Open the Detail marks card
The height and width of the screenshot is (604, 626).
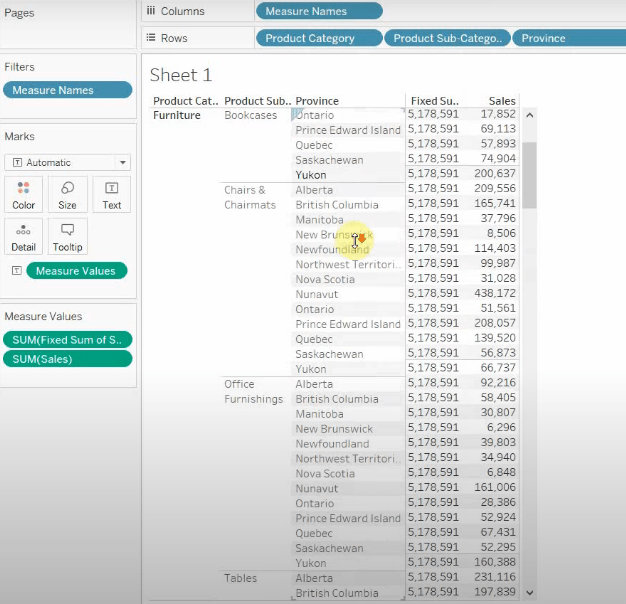[x=24, y=236]
